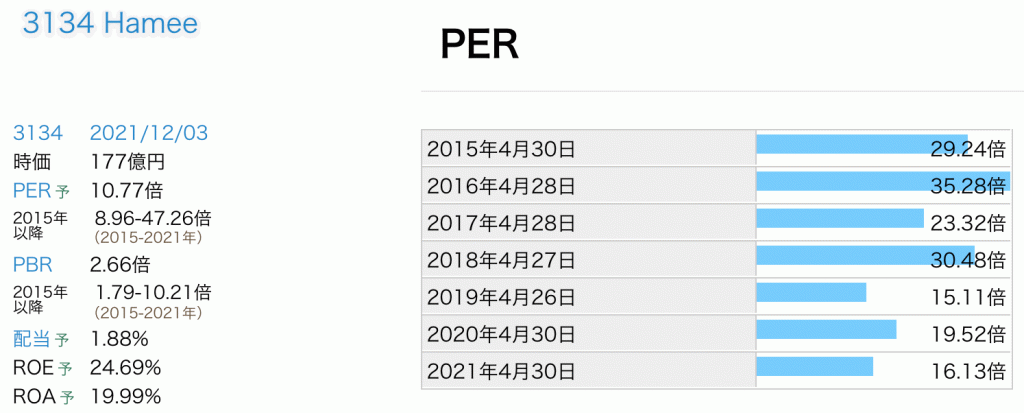1024x413 pixels.
Task: Select the 2018年4月27日 row label
Action: point(501,260)
